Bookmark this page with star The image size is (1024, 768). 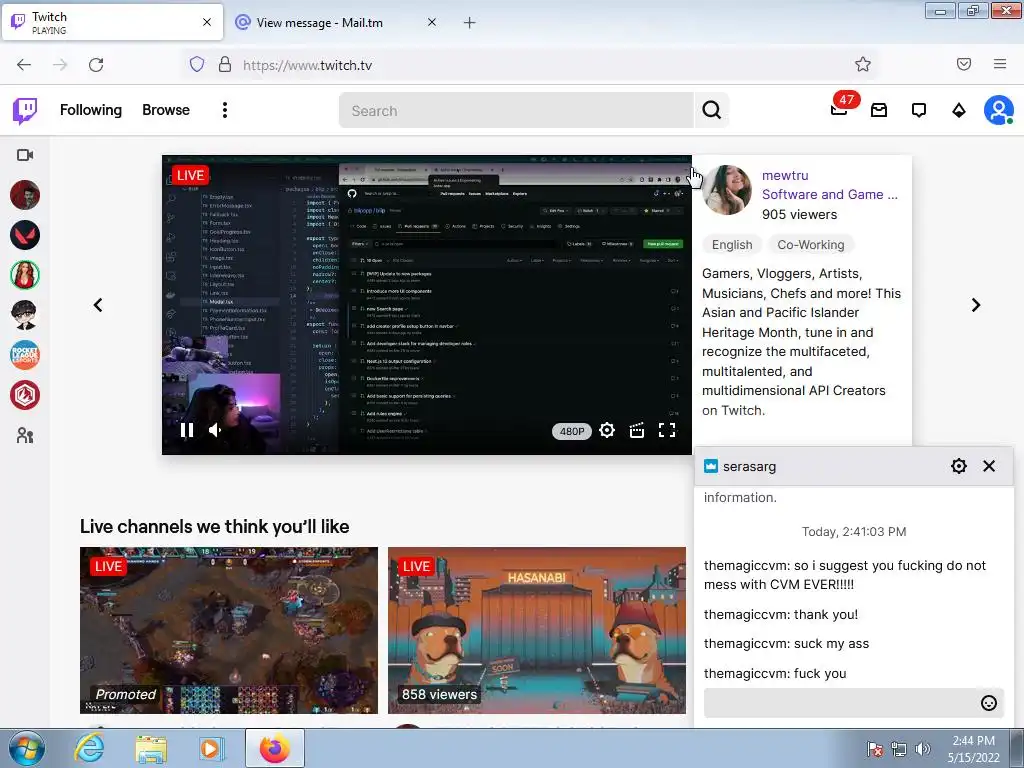(x=863, y=64)
